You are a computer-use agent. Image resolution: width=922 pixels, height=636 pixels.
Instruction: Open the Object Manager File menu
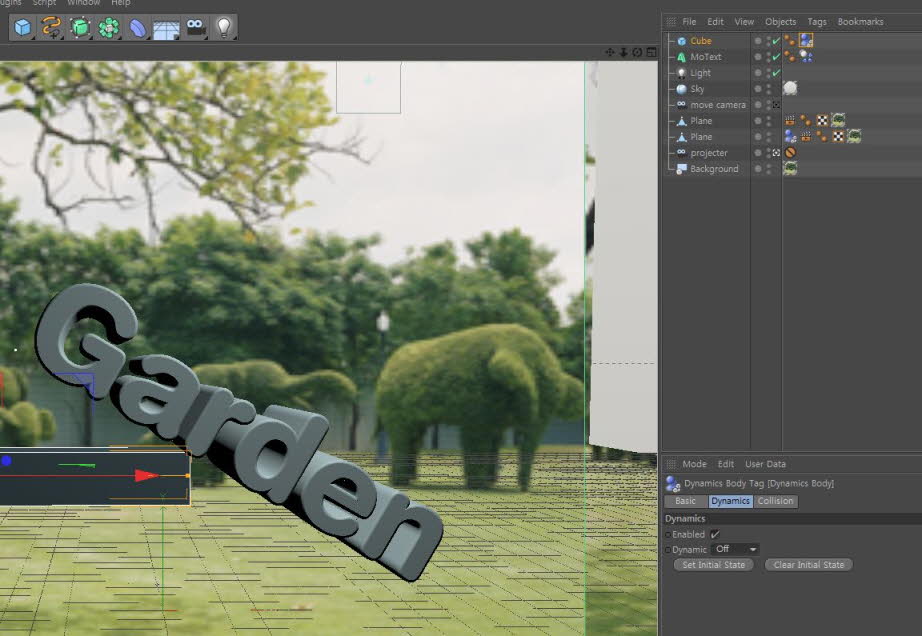(689, 22)
